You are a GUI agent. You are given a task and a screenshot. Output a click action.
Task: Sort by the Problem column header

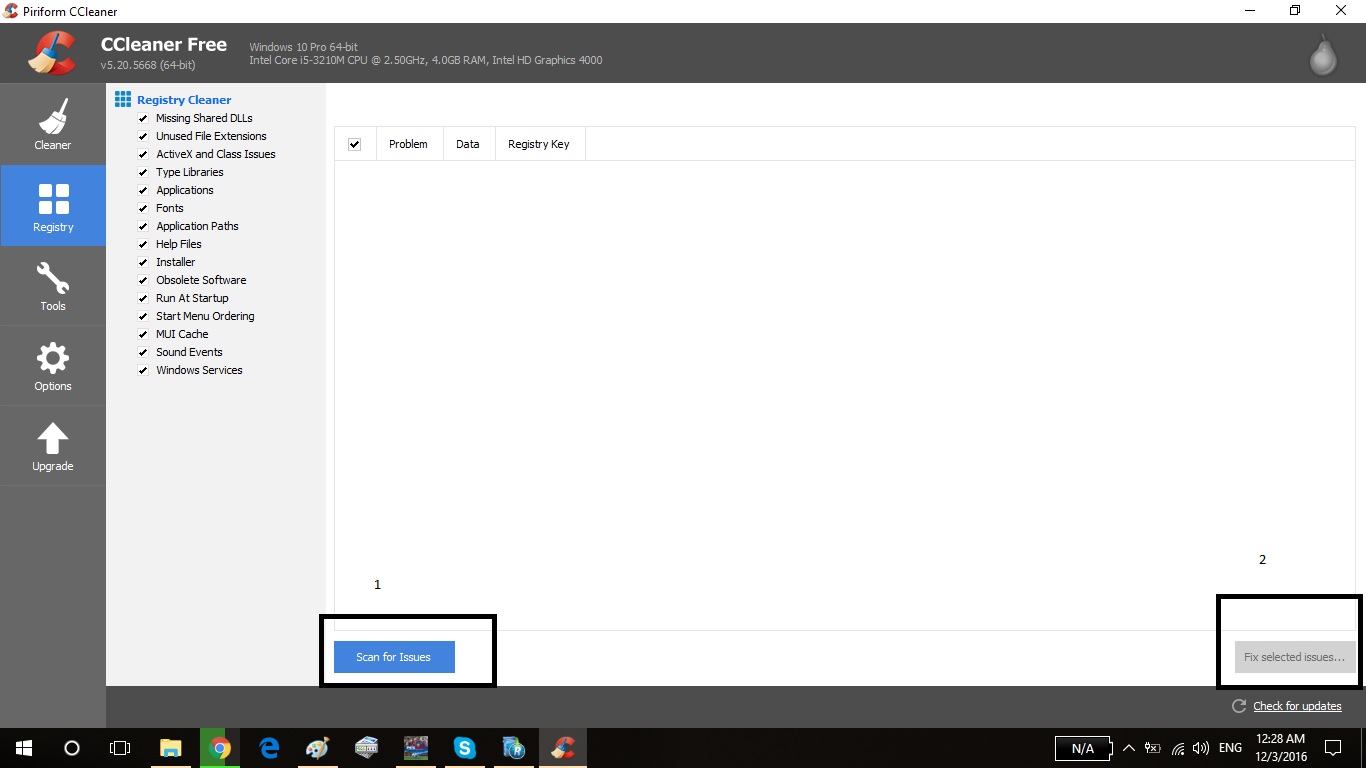point(409,144)
